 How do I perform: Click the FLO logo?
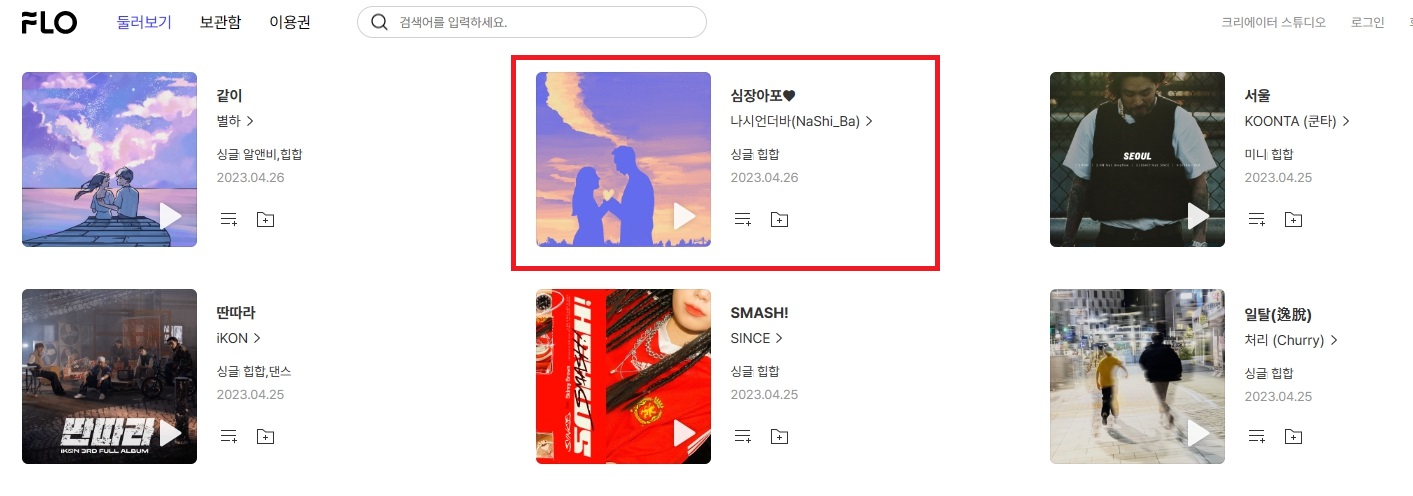(x=50, y=22)
